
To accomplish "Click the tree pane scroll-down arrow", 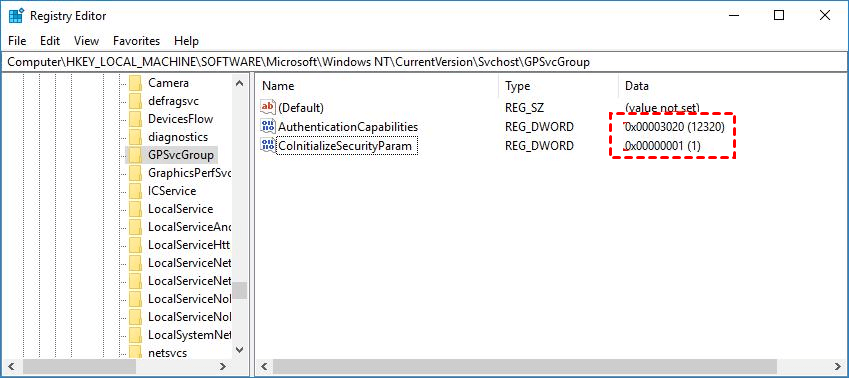I will tap(240, 350).
